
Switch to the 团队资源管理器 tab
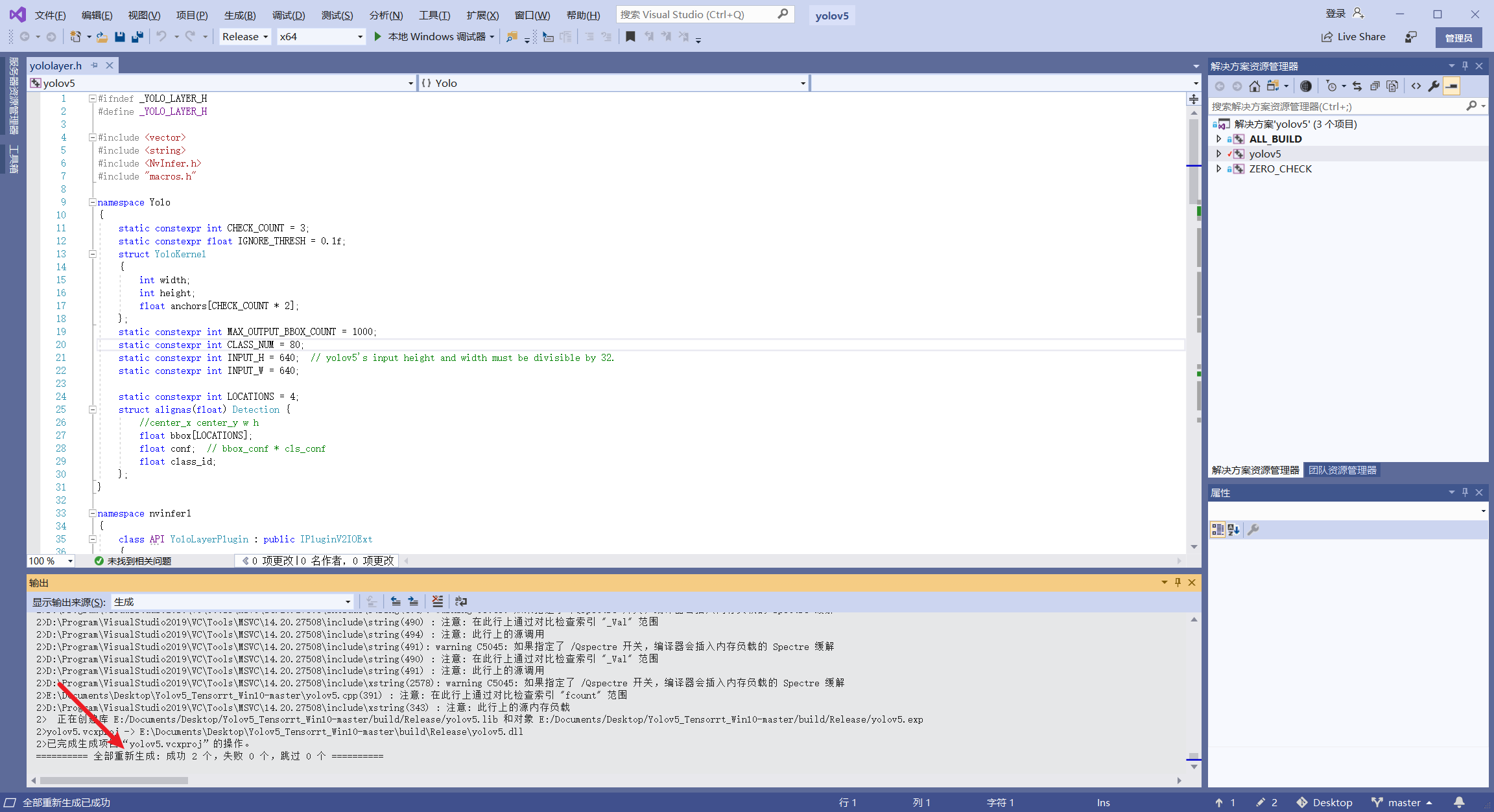pyautogui.click(x=1342, y=470)
